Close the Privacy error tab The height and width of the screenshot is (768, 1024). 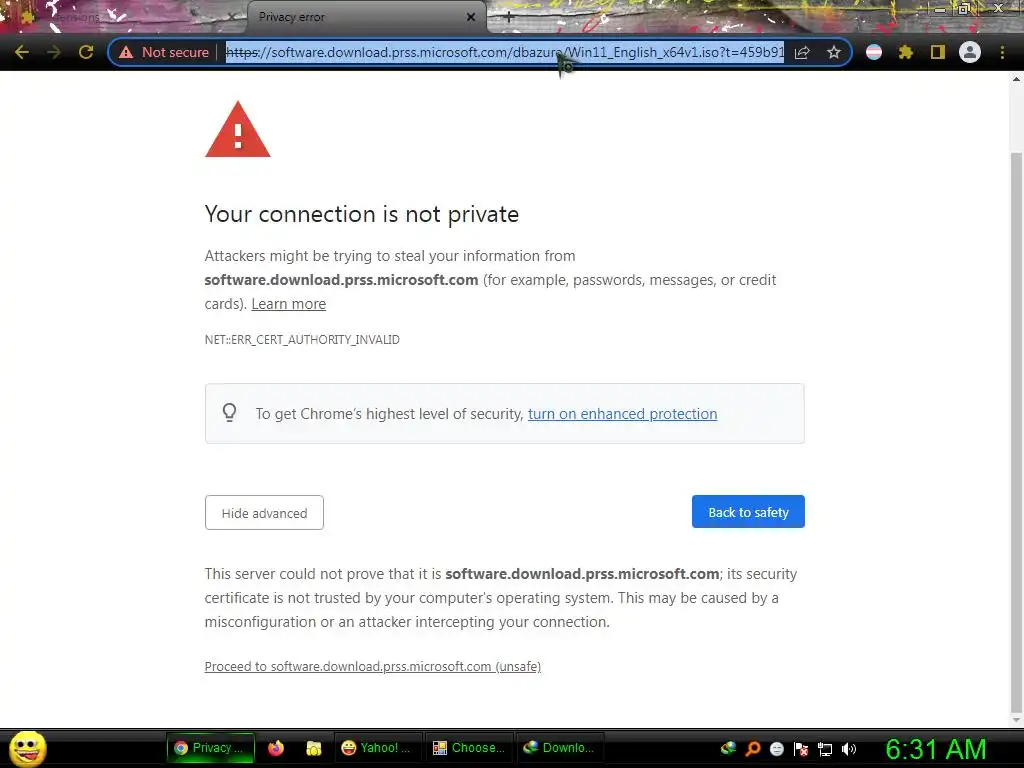[471, 17]
